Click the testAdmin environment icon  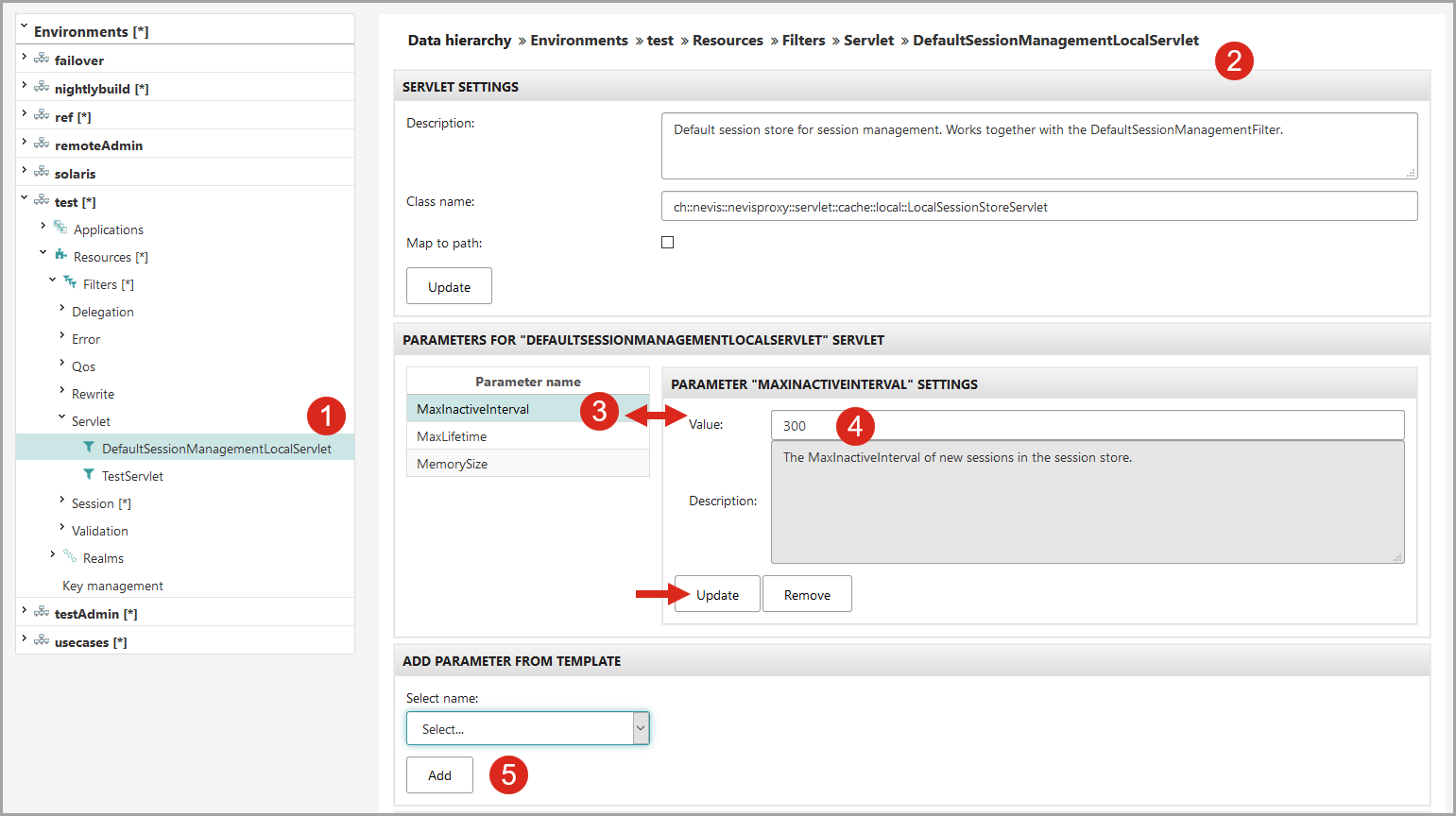[42, 612]
